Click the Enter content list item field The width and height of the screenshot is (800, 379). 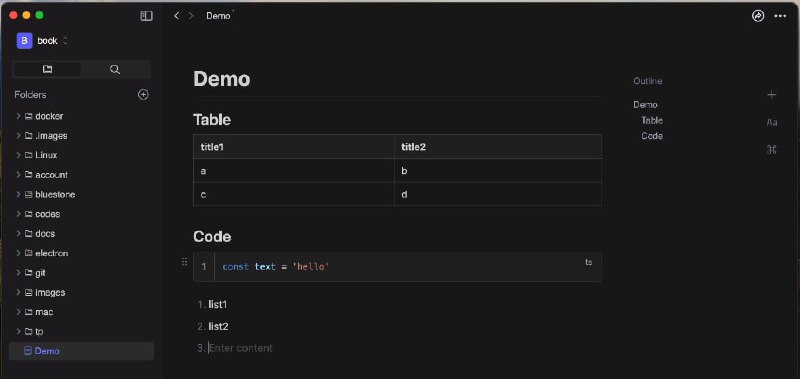tap(241, 348)
